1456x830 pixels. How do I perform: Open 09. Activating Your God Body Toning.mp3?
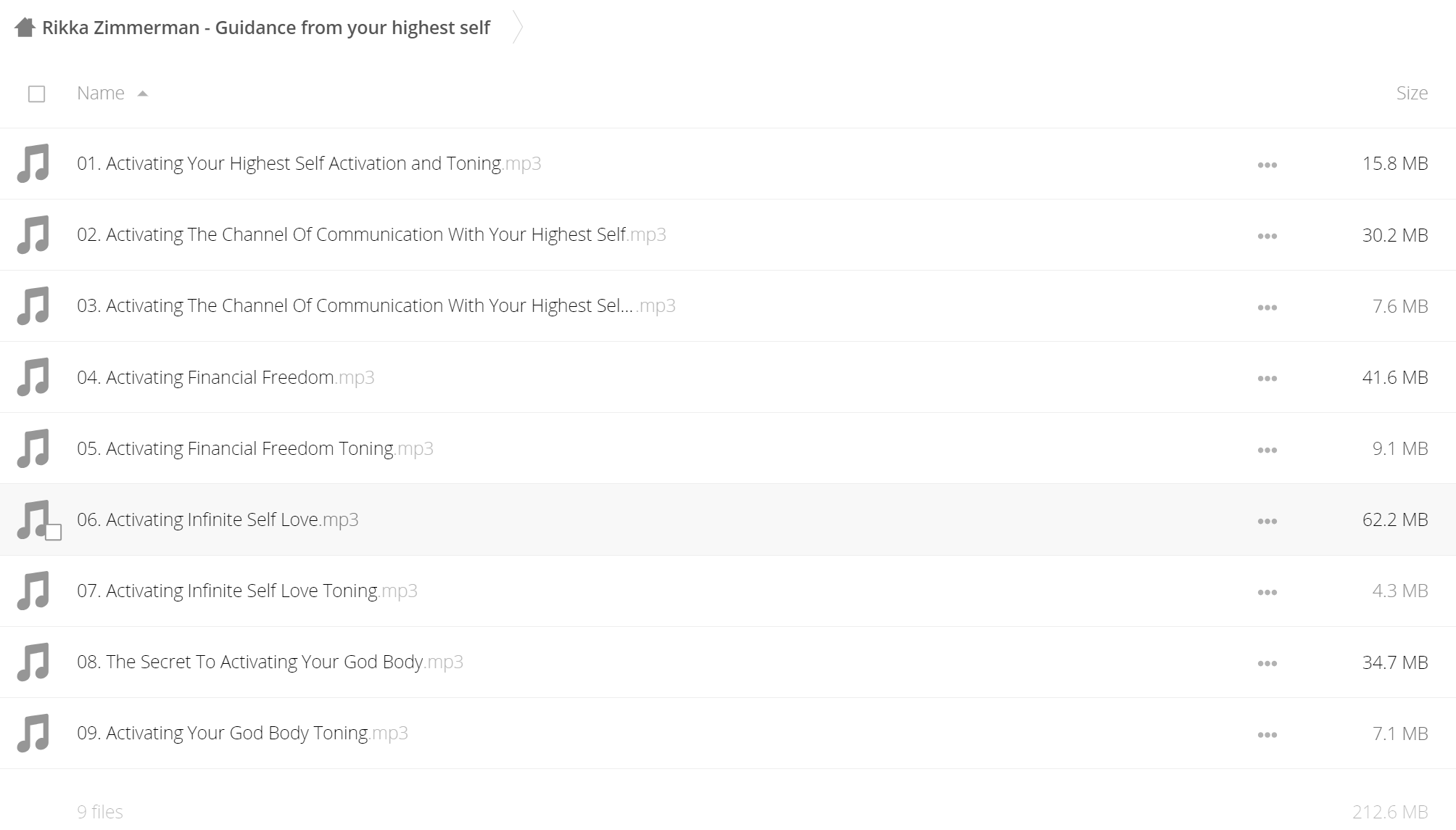point(242,733)
